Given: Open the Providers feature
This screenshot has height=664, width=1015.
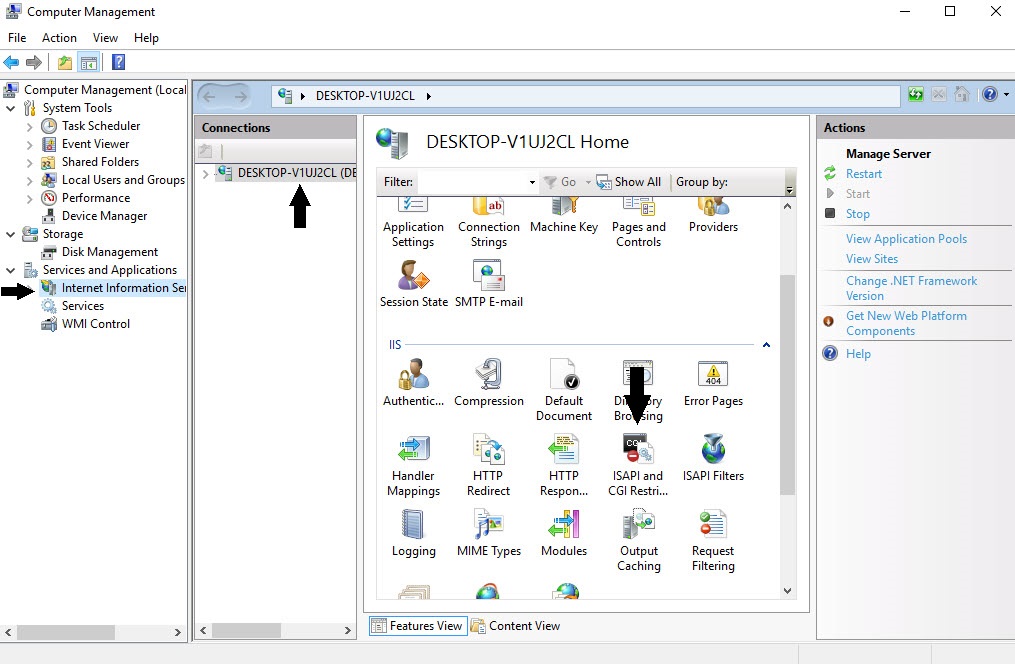Looking at the screenshot, I should (x=713, y=217).
